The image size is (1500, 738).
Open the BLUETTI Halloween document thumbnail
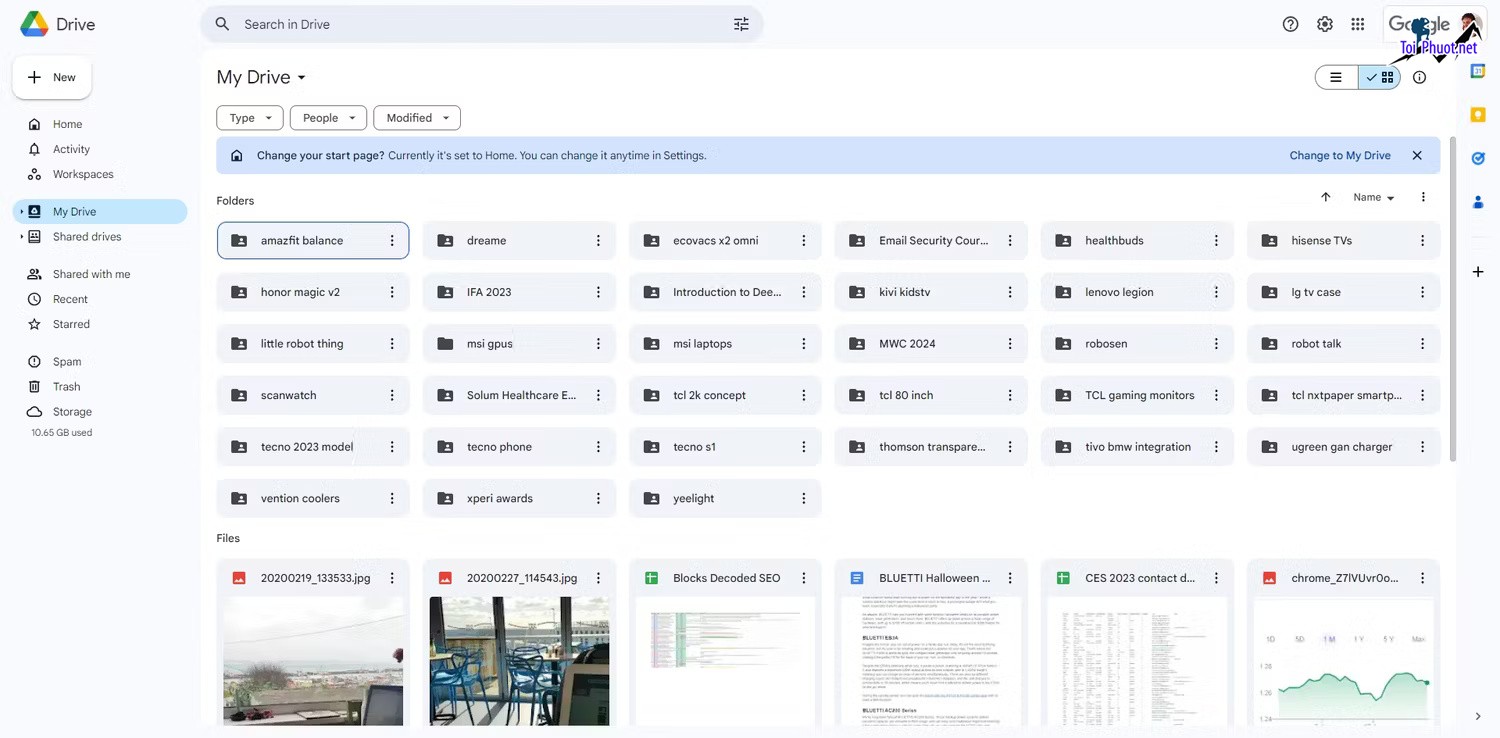pos(931,661)
